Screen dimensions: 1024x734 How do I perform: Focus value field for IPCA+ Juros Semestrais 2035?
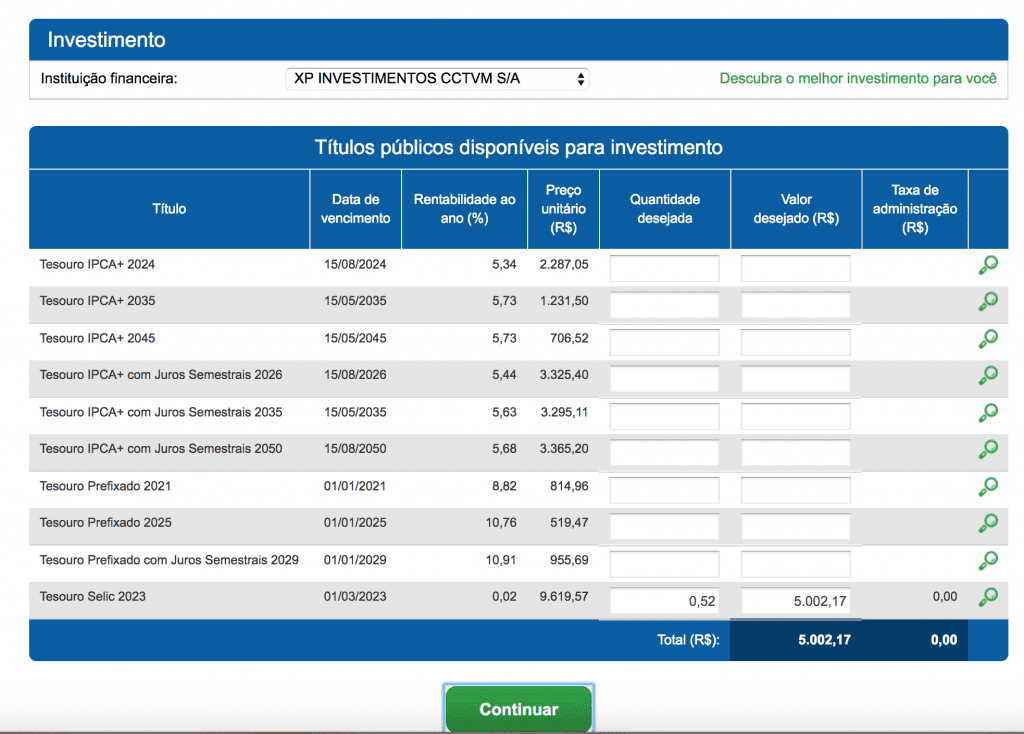(795, 416)
